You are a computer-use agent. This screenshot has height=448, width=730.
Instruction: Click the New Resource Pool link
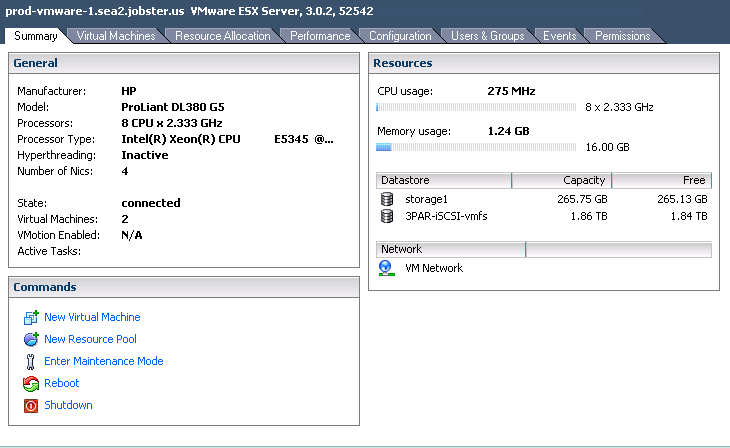90,339
